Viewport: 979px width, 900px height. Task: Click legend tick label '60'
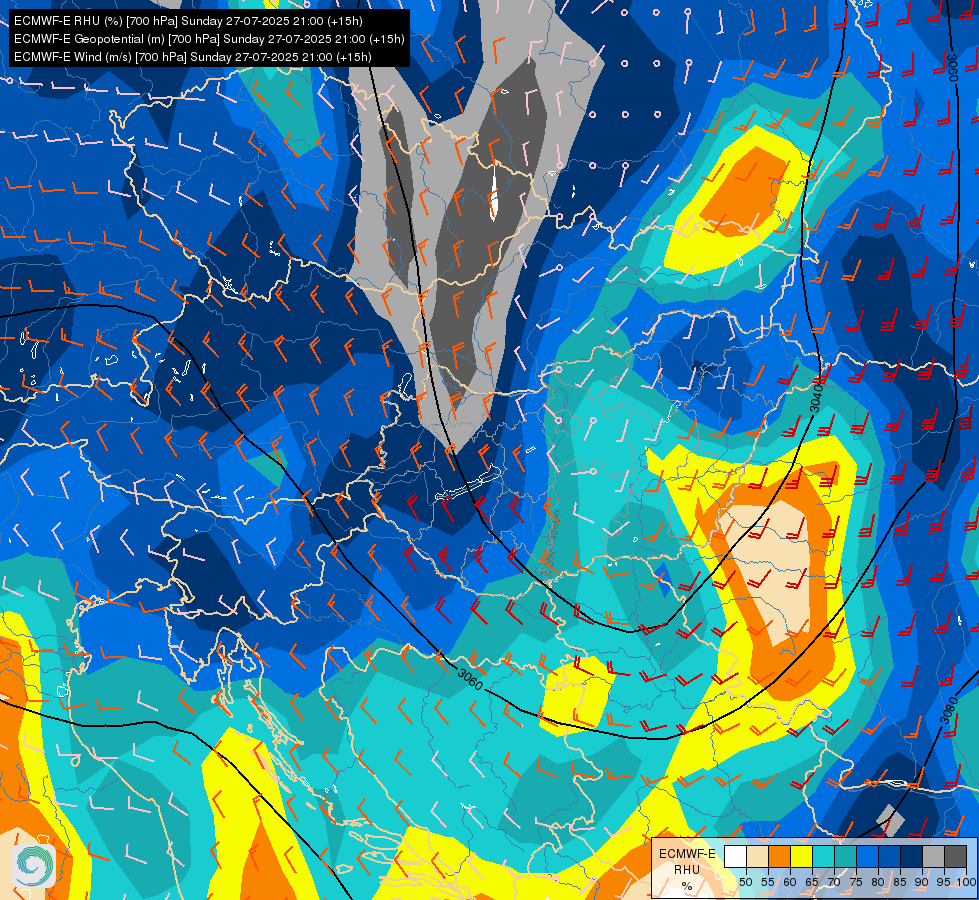(x=790, y=882)
